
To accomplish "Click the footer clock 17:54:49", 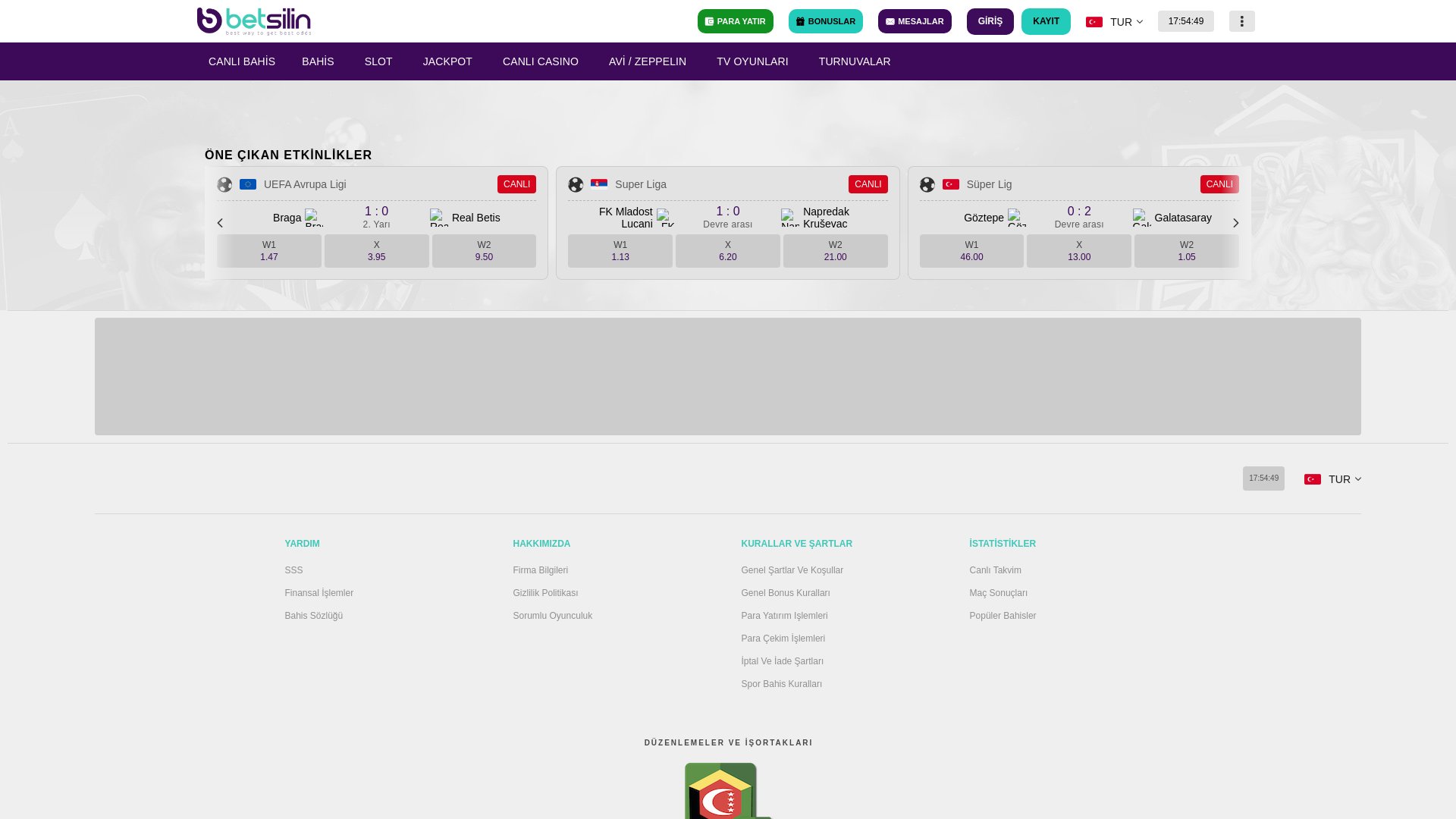I will click(1263, 479).
